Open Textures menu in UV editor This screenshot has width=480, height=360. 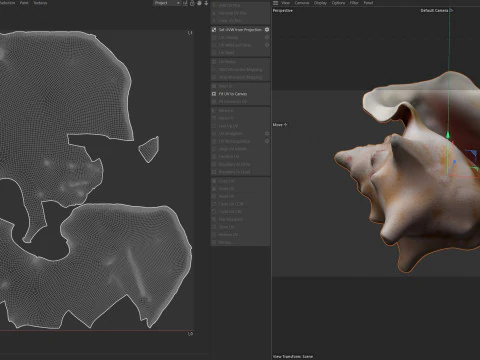pyautogui.click(x=40, y=3)
